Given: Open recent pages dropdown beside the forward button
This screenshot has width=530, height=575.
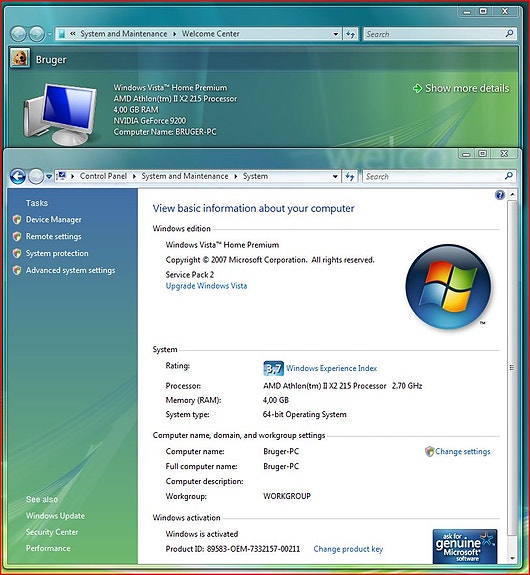Looking at the screenshot, I should click(48, 177).
